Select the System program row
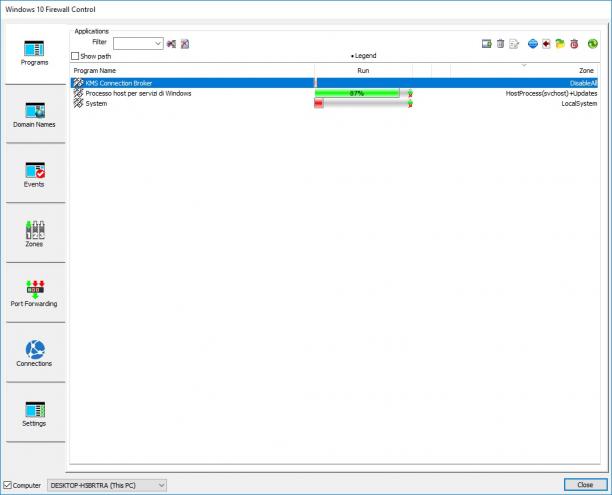 334,103
